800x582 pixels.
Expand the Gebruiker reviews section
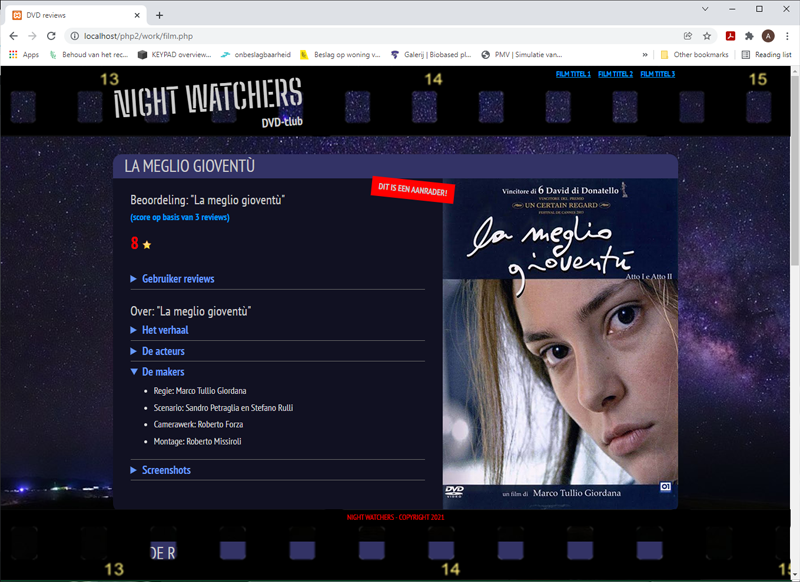tap(172, 279)
